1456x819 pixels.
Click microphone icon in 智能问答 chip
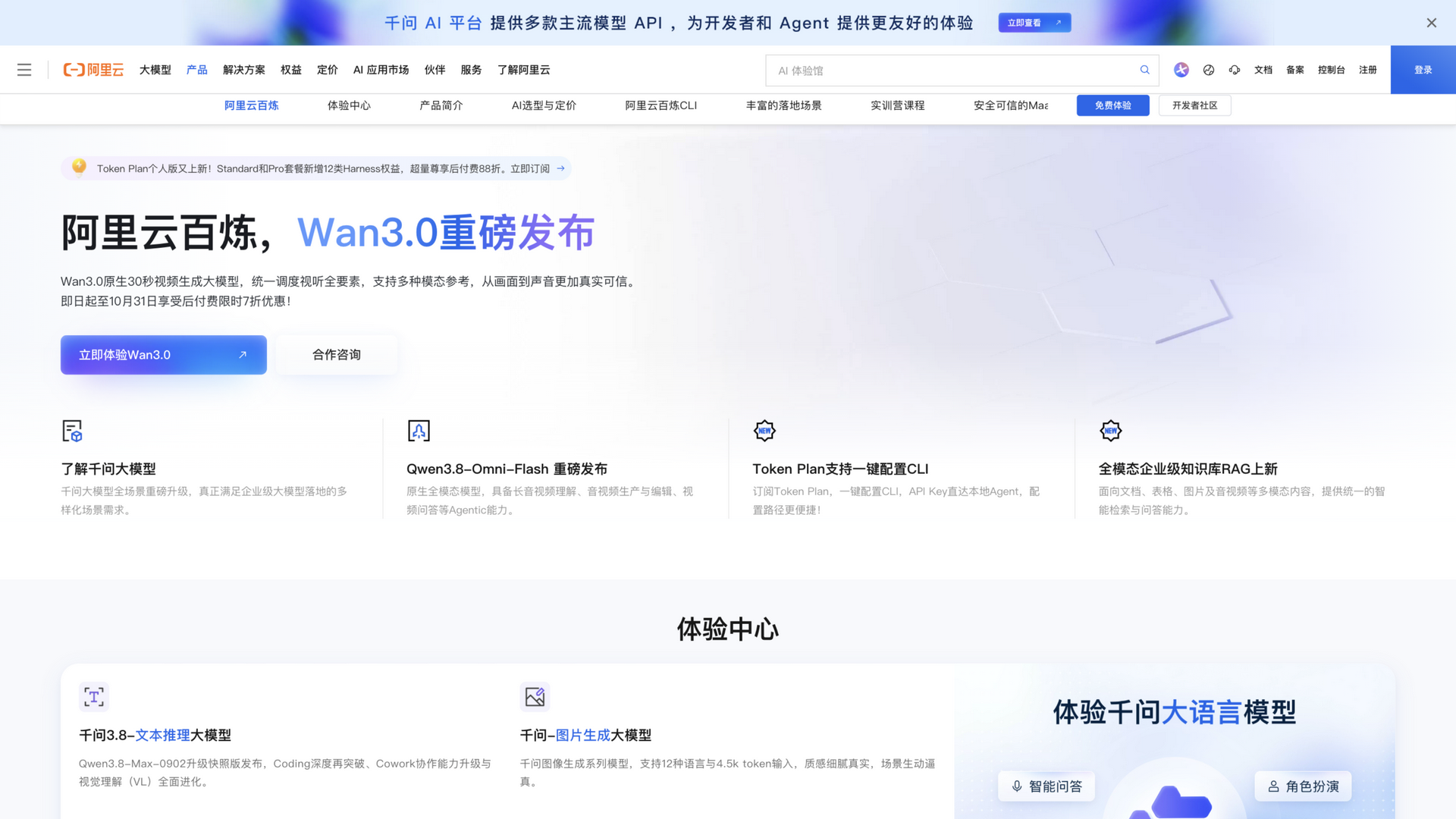coord(1017,786)
